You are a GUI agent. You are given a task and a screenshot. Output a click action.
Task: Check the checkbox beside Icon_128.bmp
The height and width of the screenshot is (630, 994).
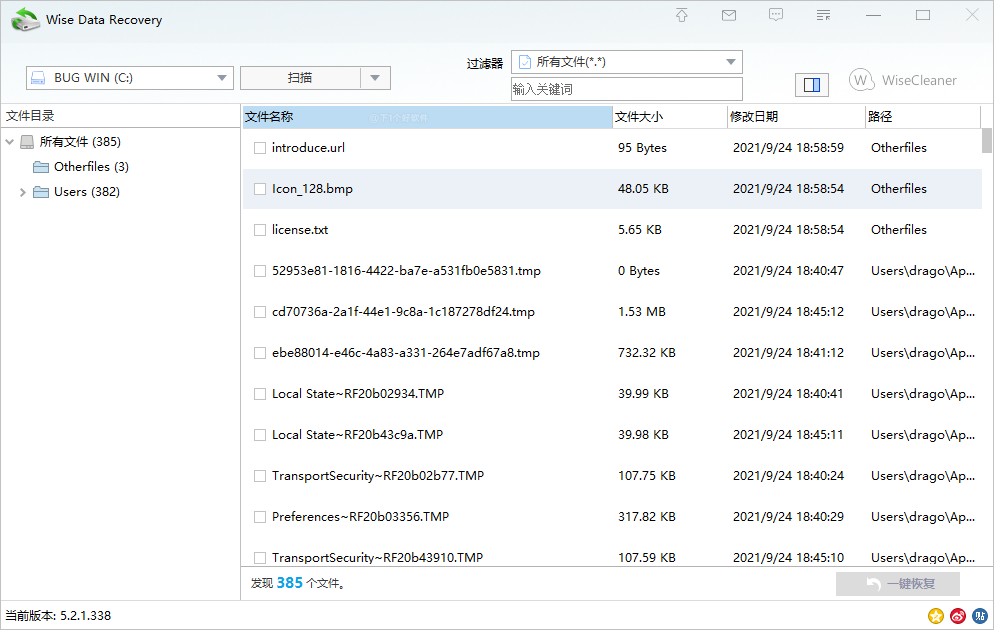pyautogui.click(x=259, y=188)
